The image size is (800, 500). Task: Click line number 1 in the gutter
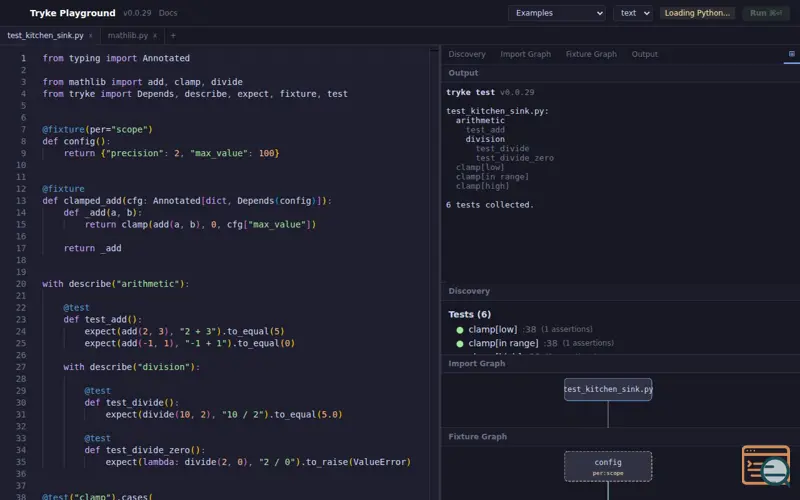coord(23,58)
